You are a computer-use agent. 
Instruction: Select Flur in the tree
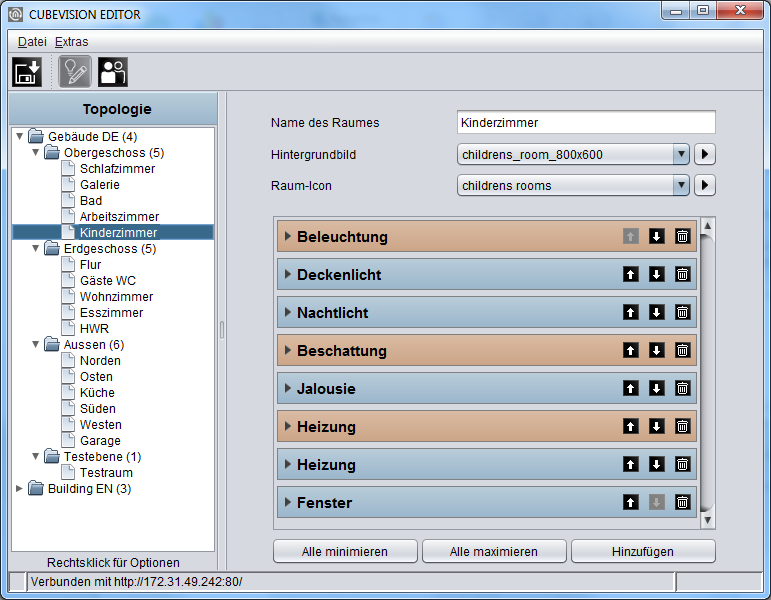90,265
